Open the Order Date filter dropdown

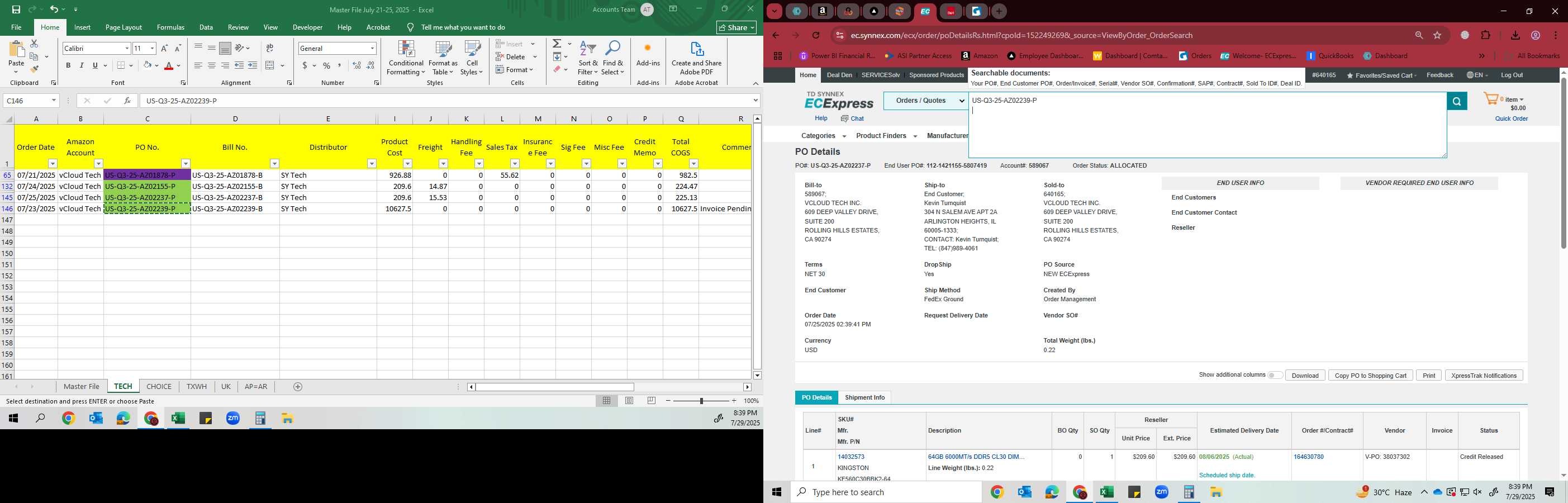click(x=53, y=164)
